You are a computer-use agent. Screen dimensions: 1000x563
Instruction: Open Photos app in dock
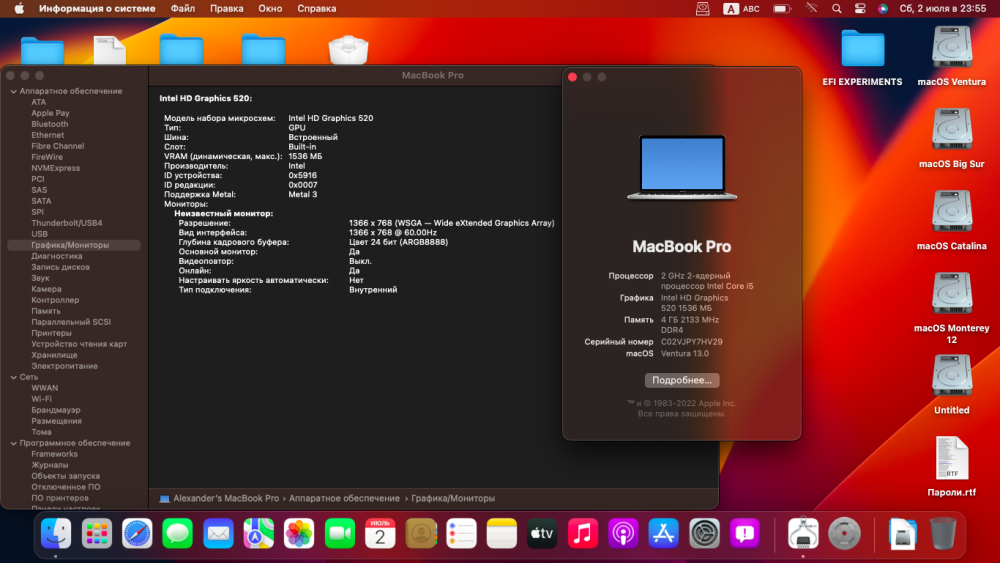coord(299,533)
